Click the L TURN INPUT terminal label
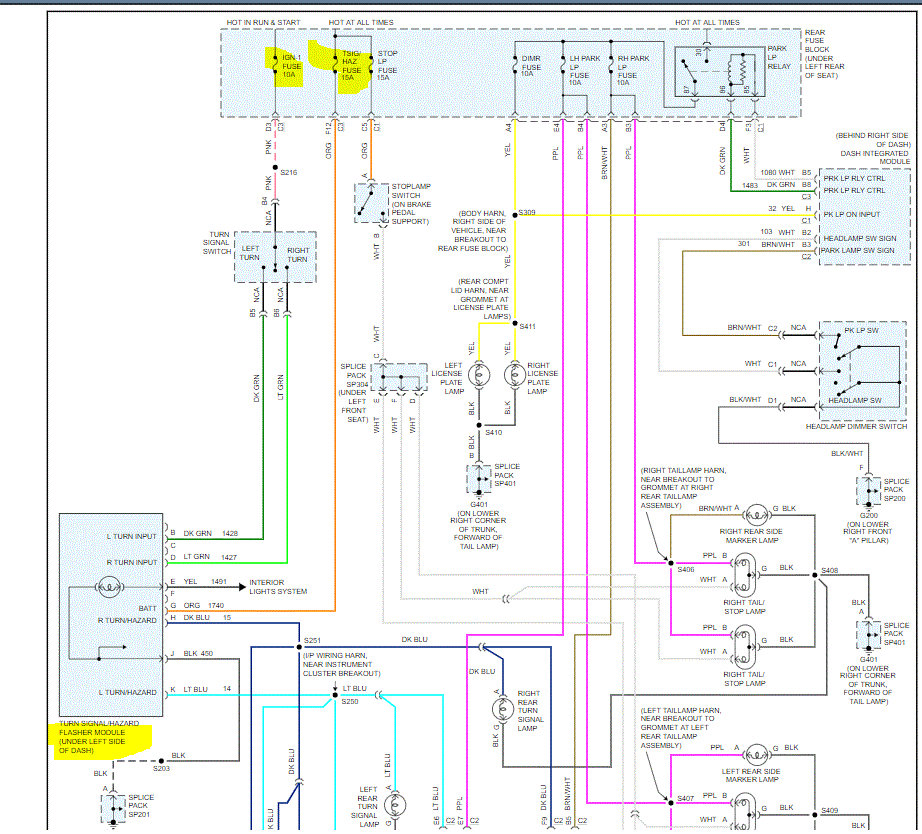The image size is (922, 834). click(131, 536)
